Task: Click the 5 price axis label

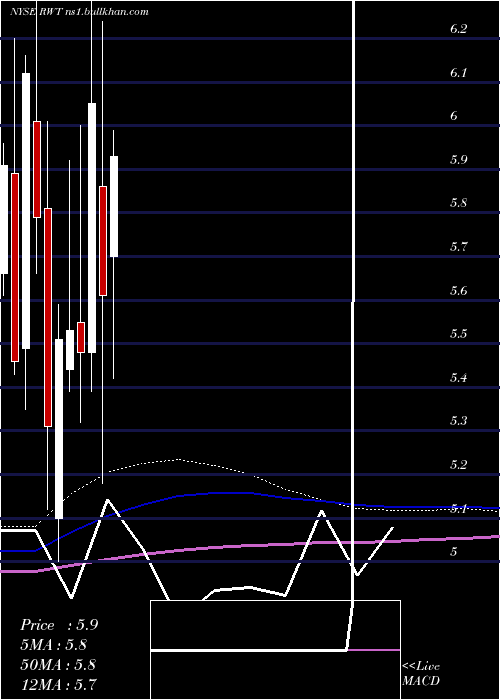Action: point(454,552)
